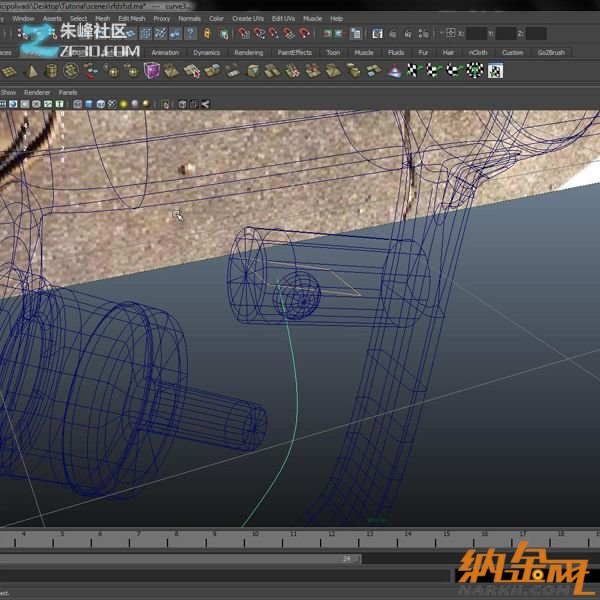The image size is (600, 600).
Task: Click the lock selection padlock icon
Action: pos(209,34)
